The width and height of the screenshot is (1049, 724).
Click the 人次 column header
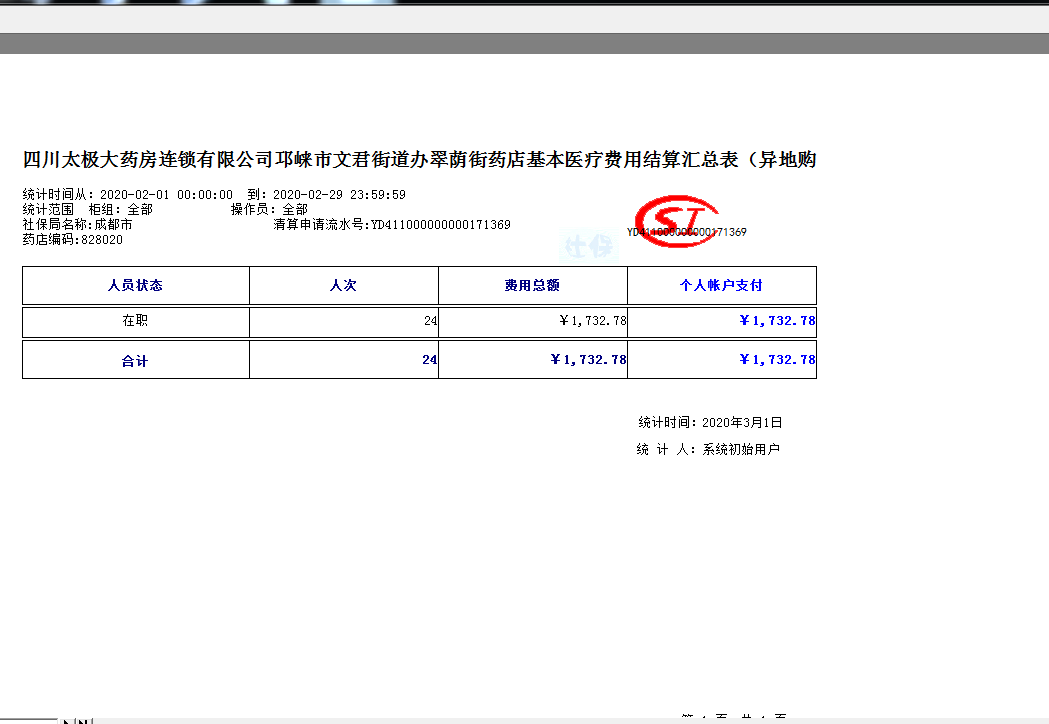344,286
